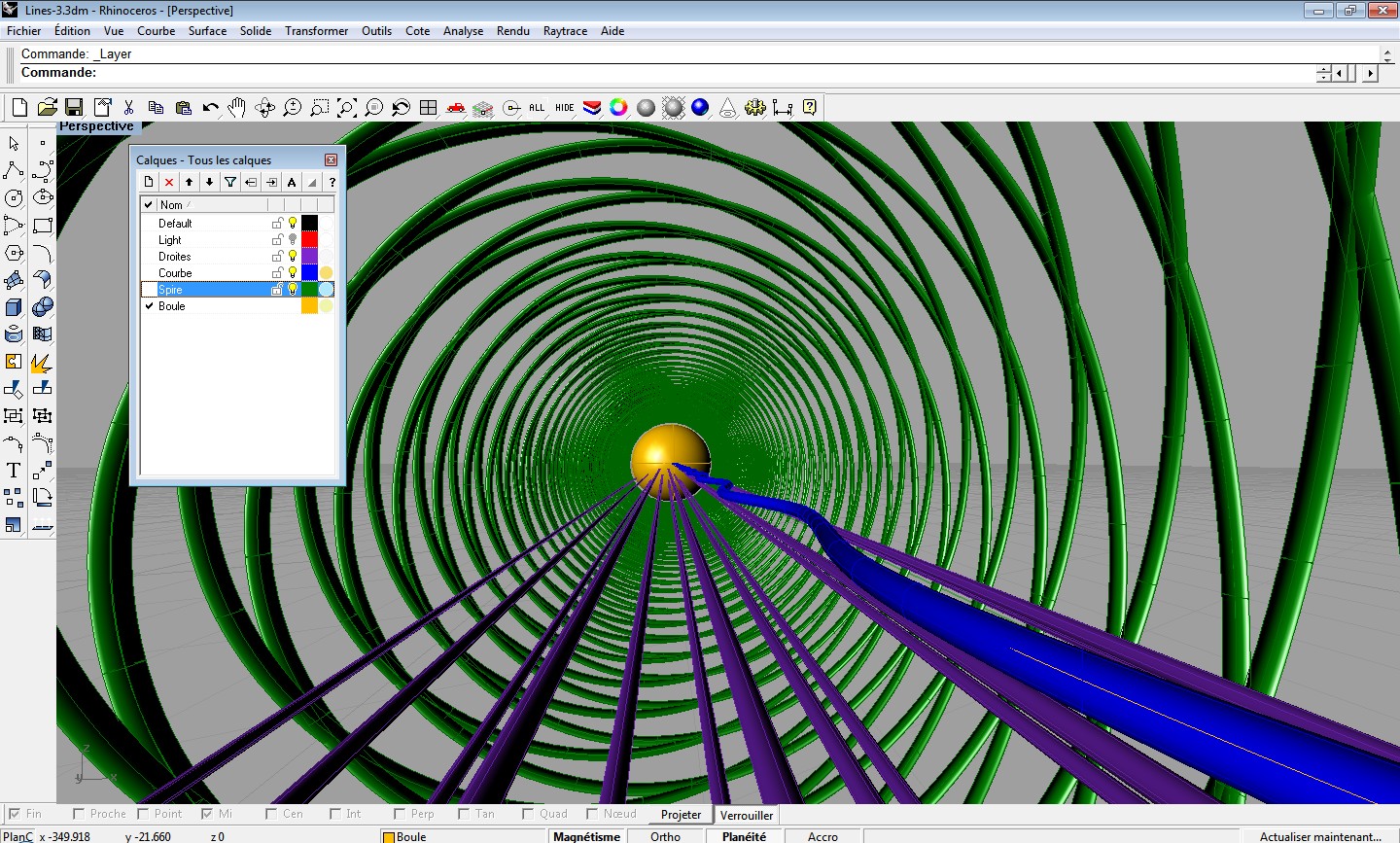
Task: Toggle the Proche snap checkbox
Action: 79,814
